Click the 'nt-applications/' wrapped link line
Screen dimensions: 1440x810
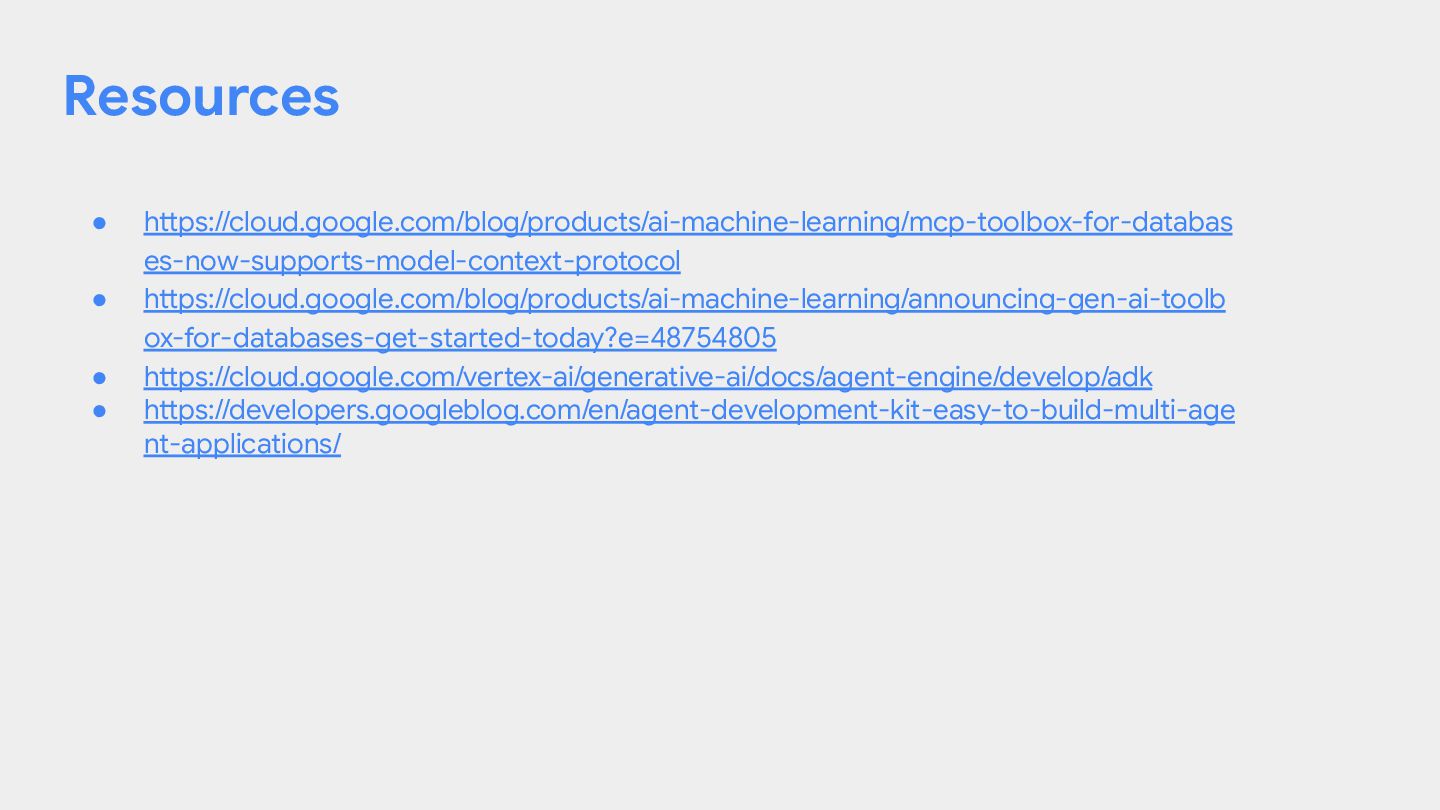[242, 444]
